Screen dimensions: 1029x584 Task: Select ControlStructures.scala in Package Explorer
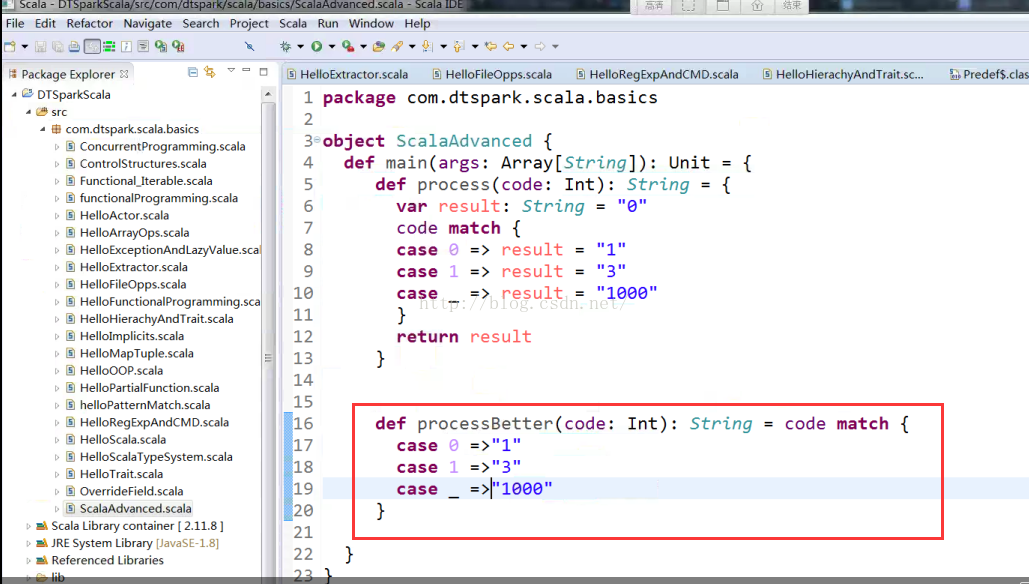click(143, 163)
